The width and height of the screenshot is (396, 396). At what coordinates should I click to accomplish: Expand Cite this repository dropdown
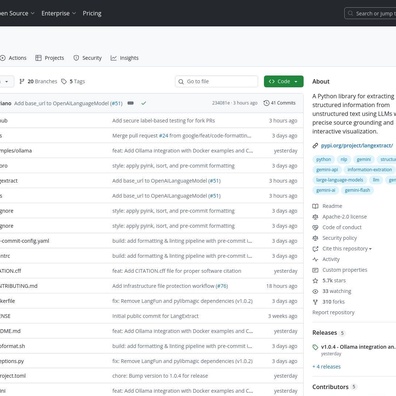pyautogui.click(x=347, y=249)
